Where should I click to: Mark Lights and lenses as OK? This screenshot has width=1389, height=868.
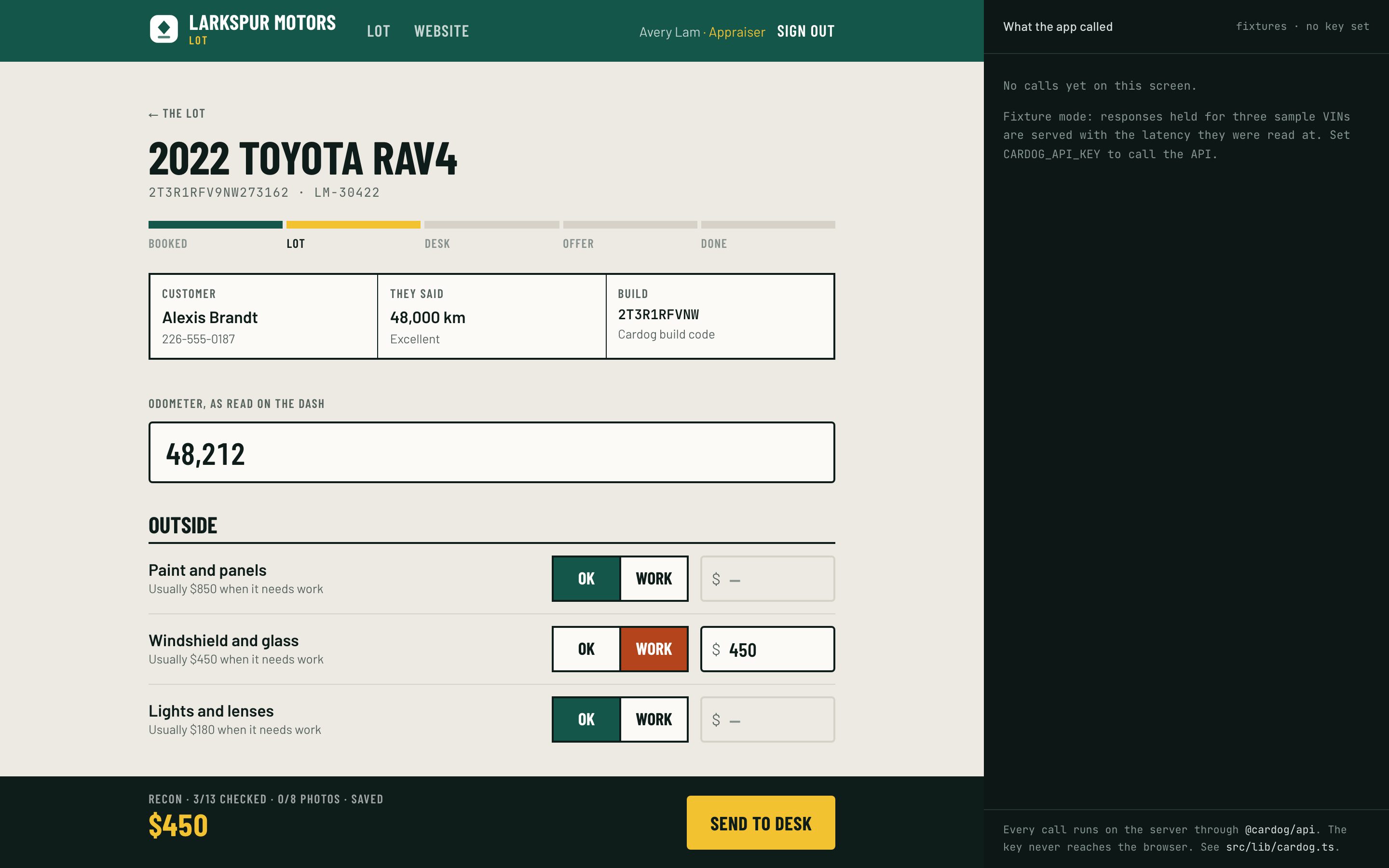click(586, 719)
